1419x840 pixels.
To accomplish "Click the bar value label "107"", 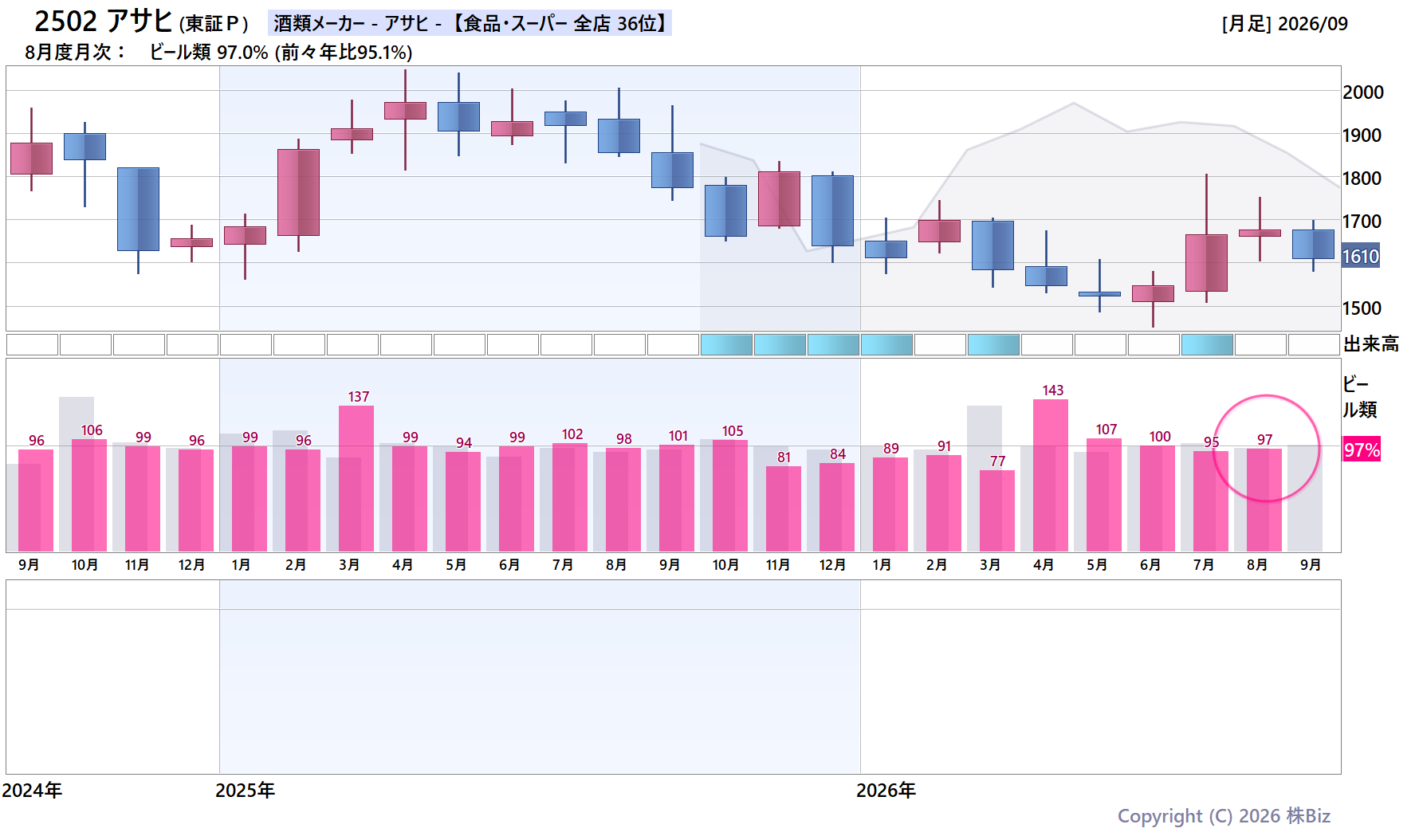I will pyautogui.click(x=1107, y=430).
